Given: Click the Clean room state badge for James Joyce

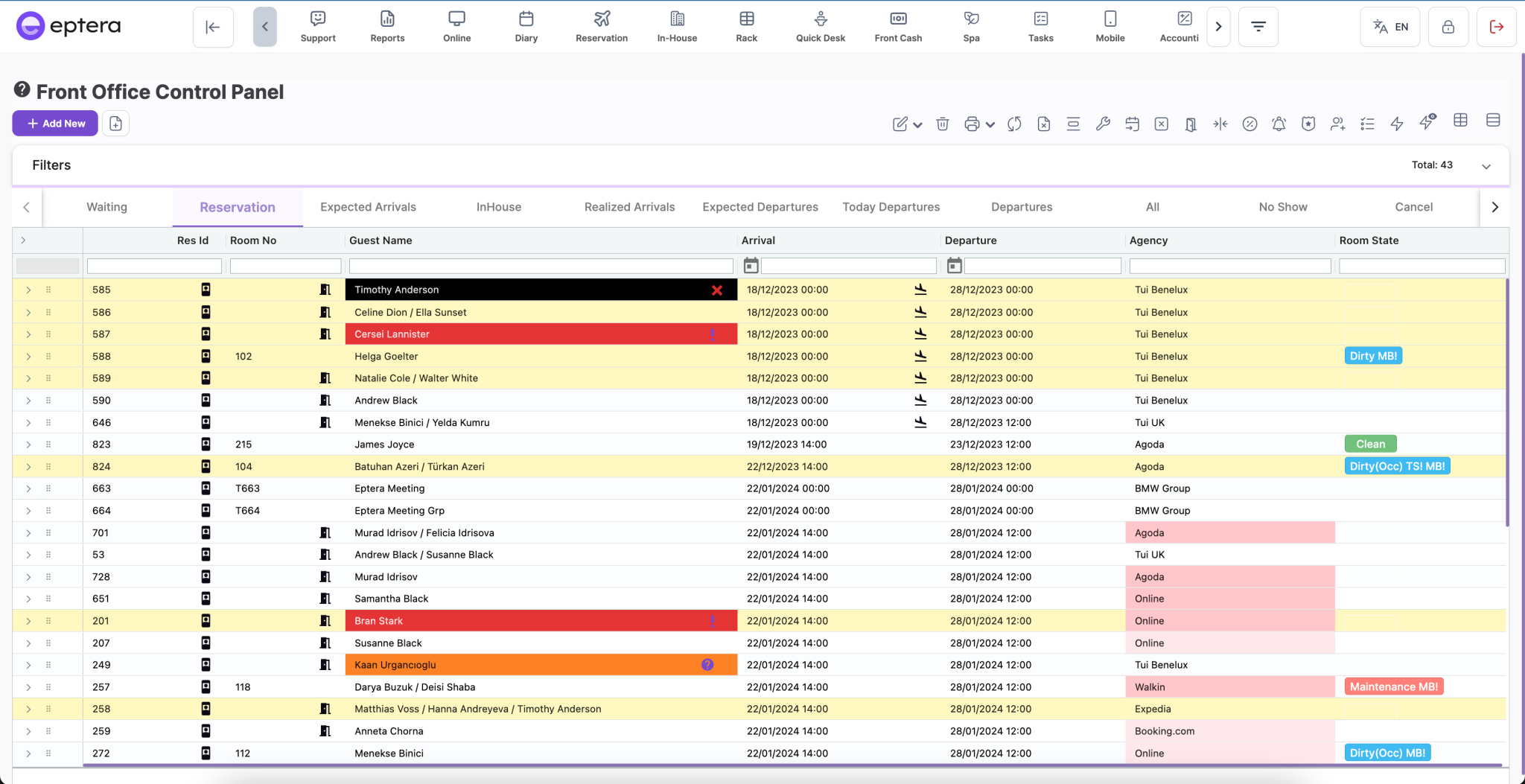Looking at the screenshot, I should pos(1369,444).
